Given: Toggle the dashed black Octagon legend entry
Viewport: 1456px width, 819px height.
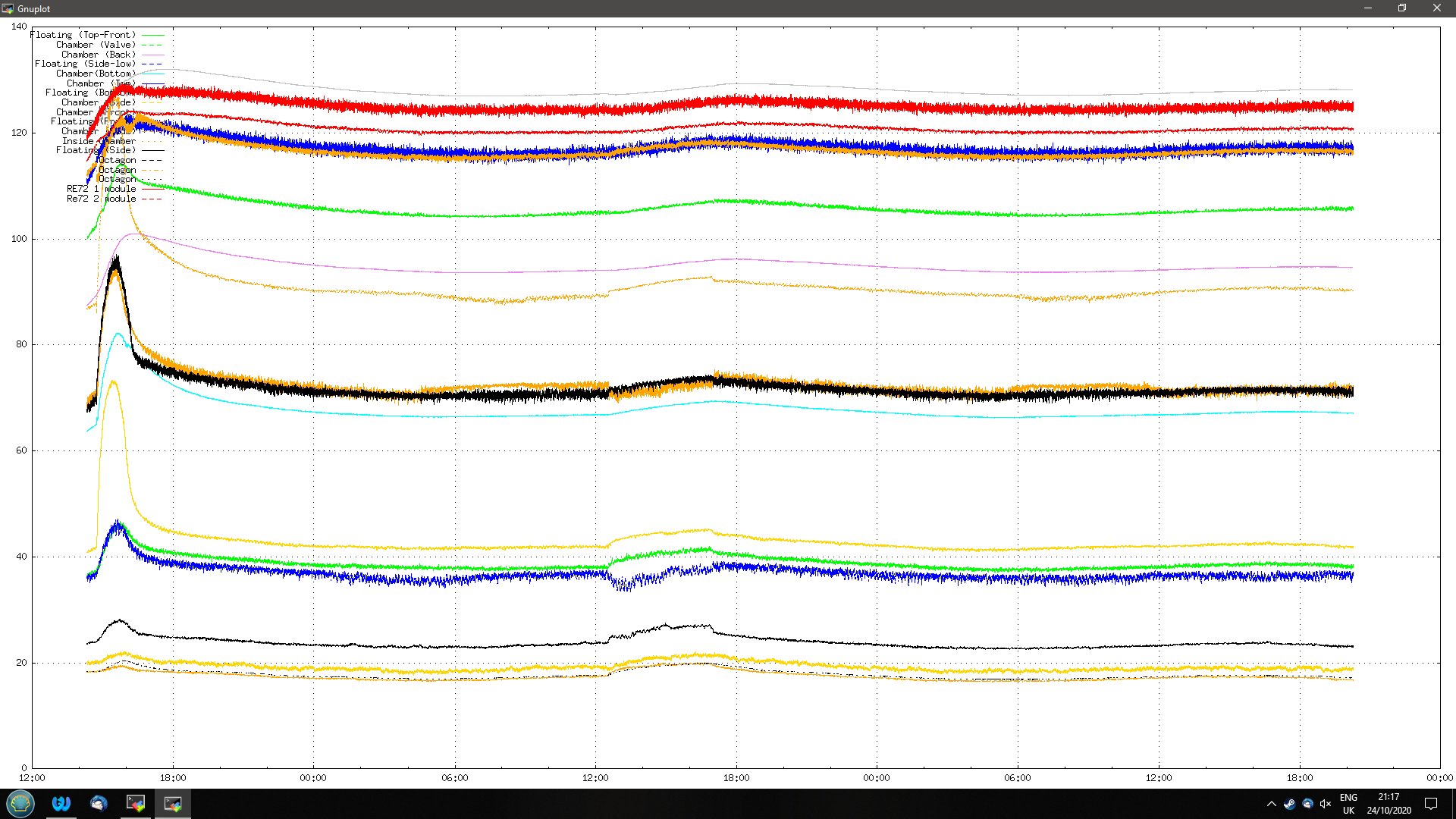Looking at the screenshot, I should point(130,160).
